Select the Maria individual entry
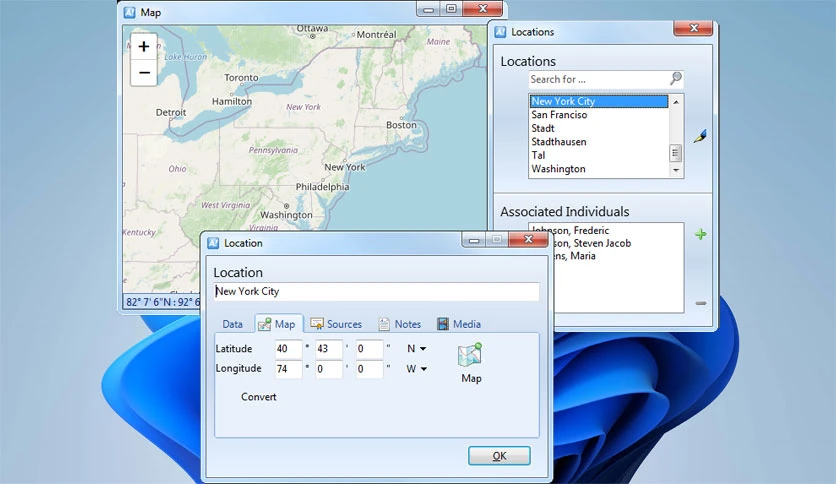The width and height of the screenshot is (836, 484). pos(574,256)
